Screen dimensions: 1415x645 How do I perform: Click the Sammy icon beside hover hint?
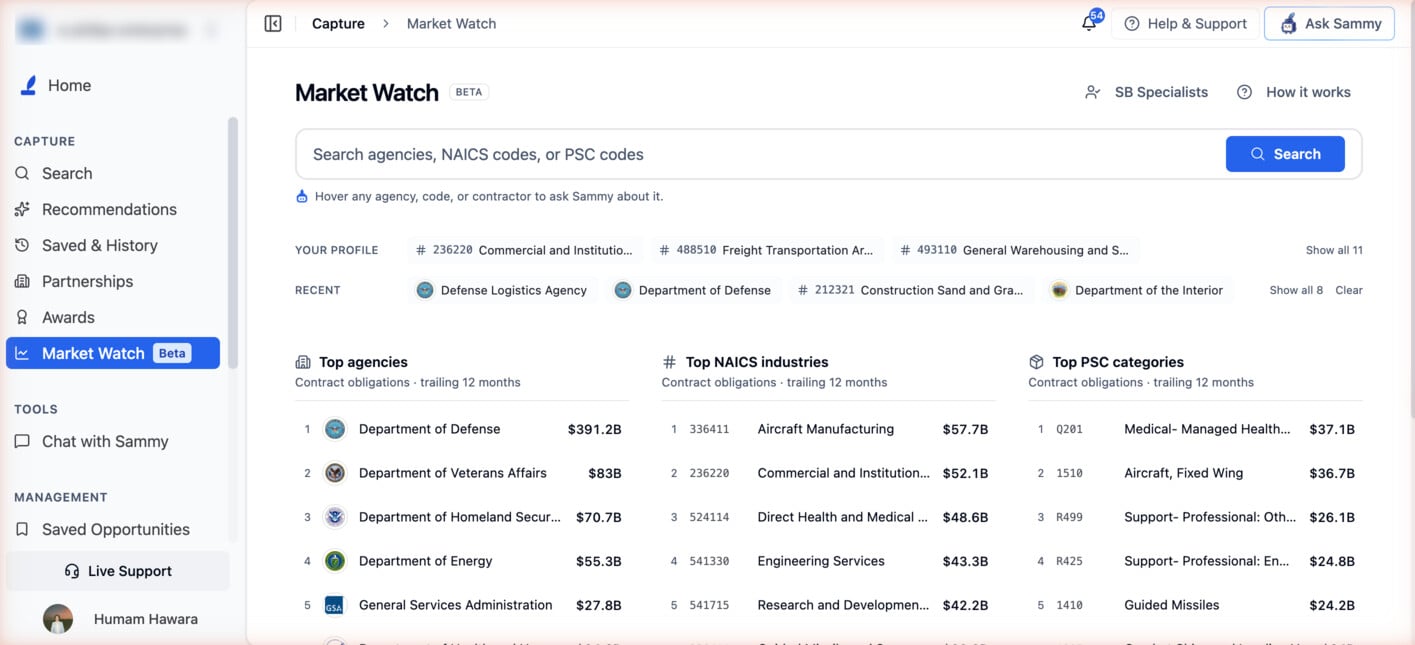click(x=302, y=196)
